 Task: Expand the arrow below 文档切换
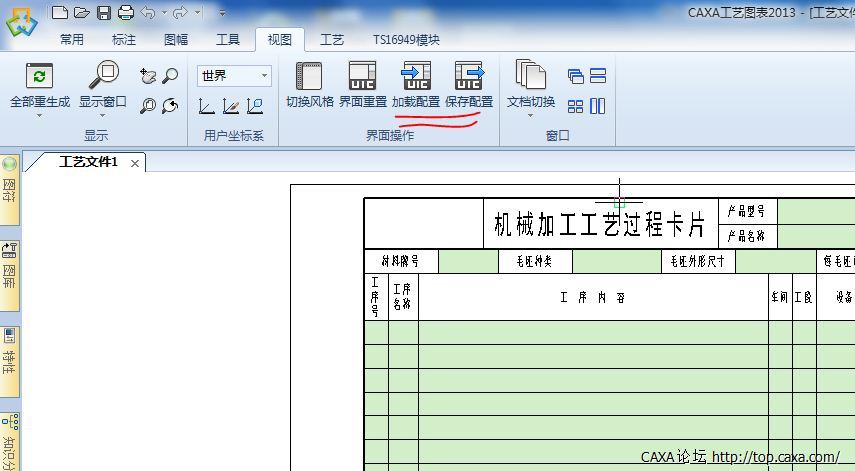click(x=530, y=115)
